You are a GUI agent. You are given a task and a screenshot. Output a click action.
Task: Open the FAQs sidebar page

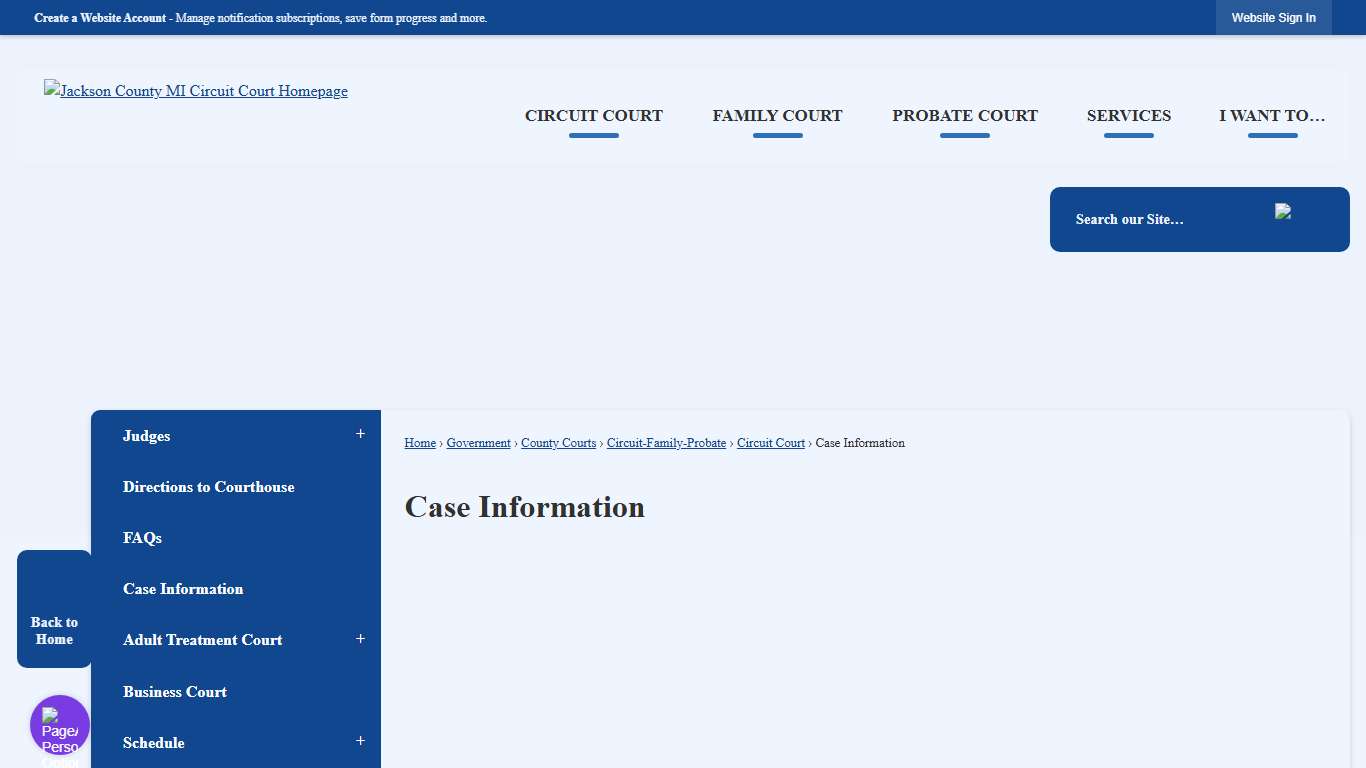141,538
